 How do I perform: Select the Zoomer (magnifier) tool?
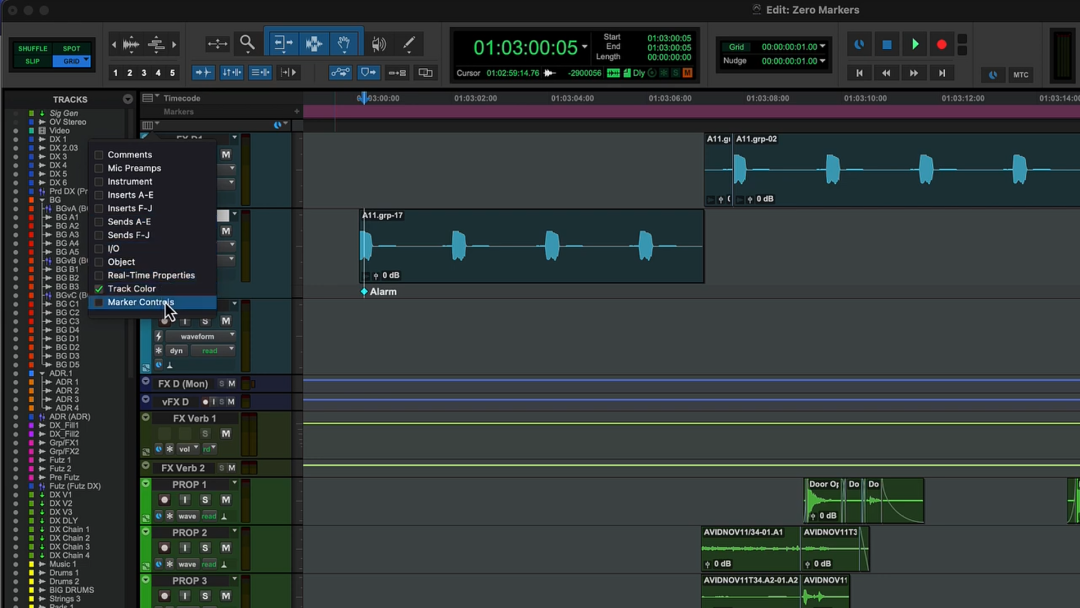tap(247, 43)
